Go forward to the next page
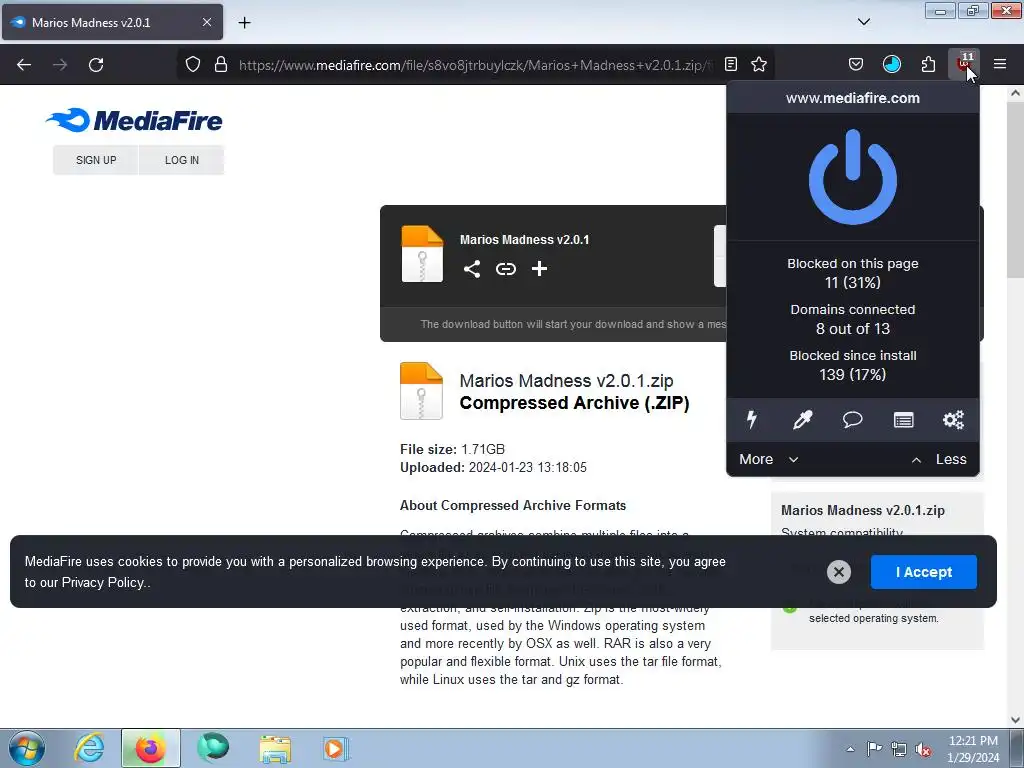Image resolution: width=1024 pixels, height=768 pixels. pyautogui.click(x=60, y=64)
